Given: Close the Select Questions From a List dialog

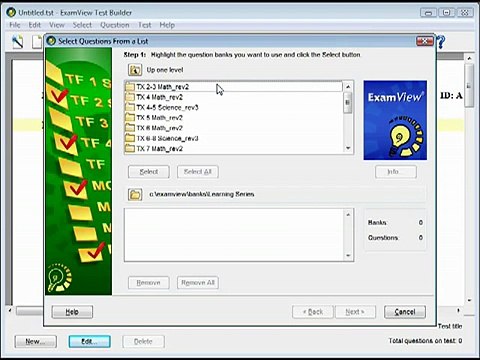Looking at the screenshot, I should click(x=425, y=41).
